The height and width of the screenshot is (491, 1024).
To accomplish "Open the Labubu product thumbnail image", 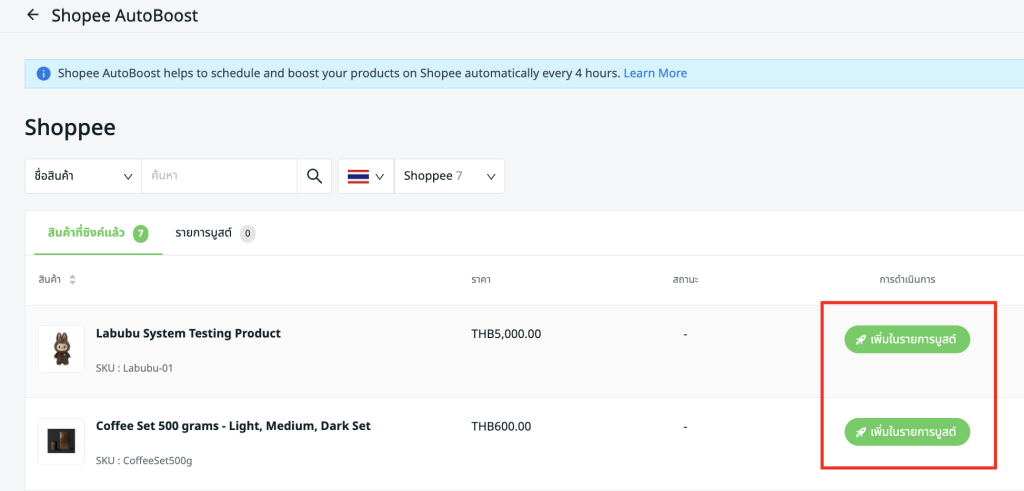I will pos(61,349).
